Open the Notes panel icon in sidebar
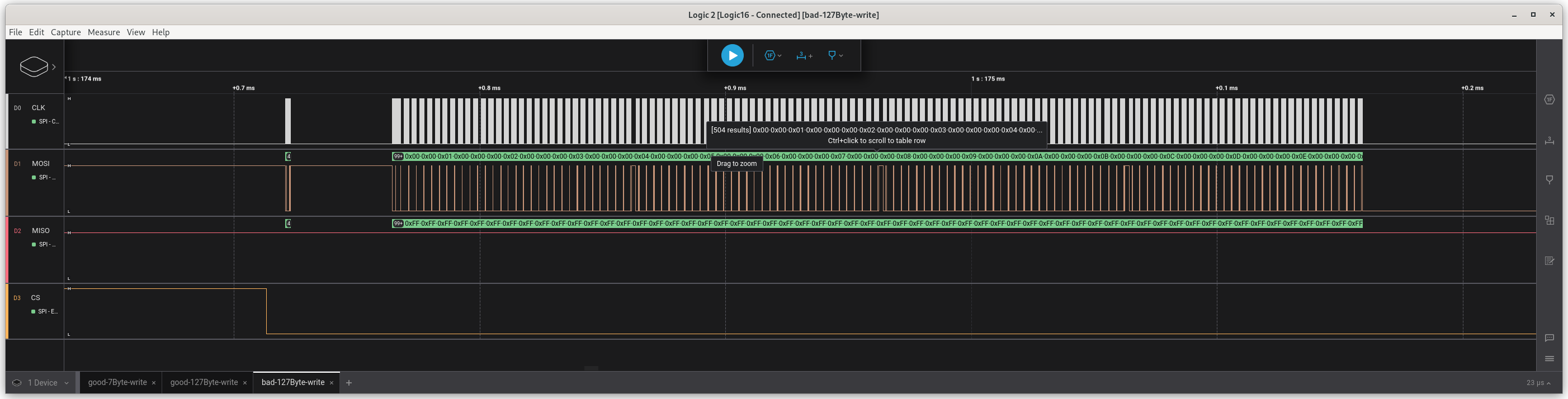 [1549, 261]
